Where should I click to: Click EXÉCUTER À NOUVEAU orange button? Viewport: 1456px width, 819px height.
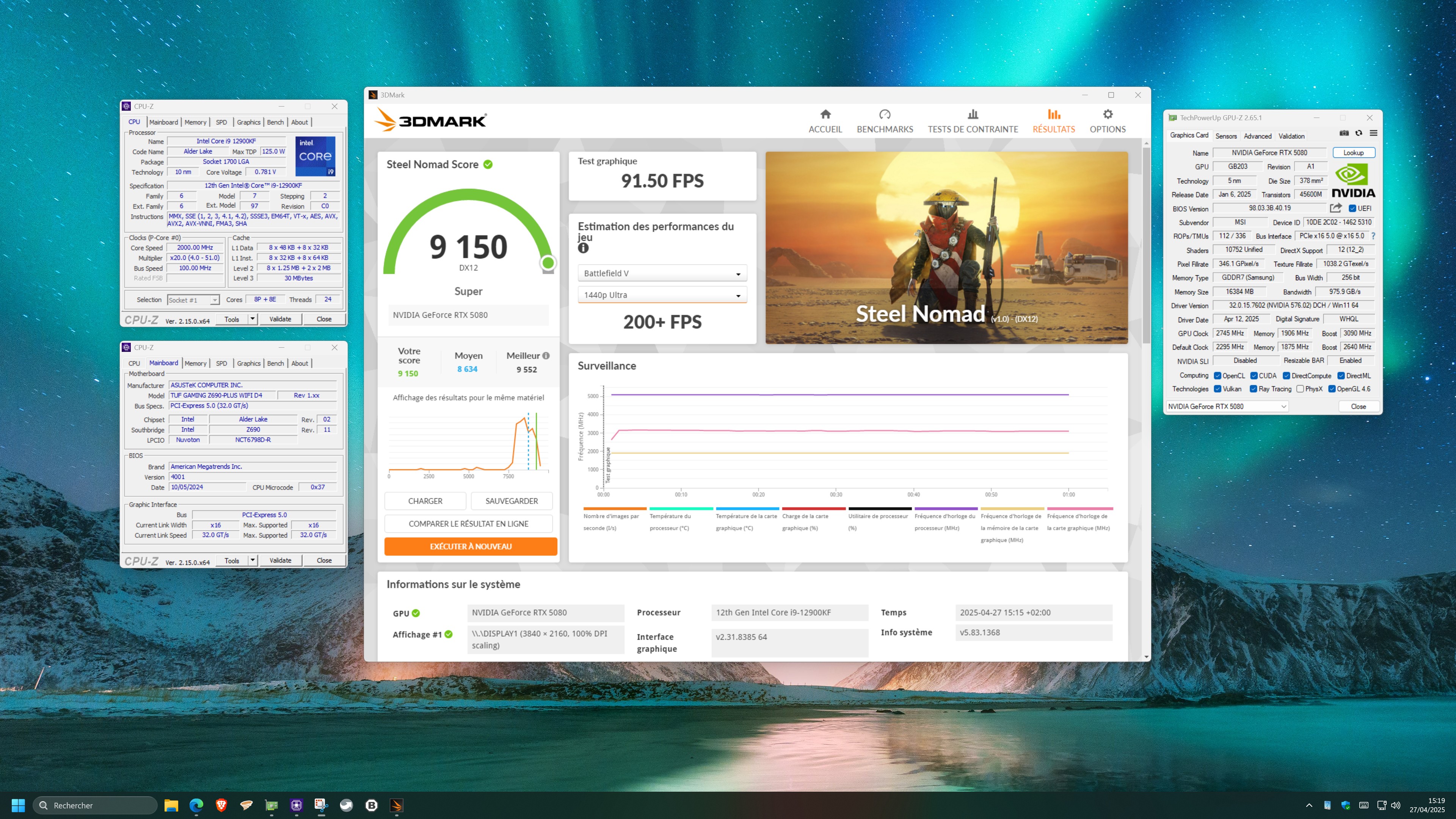470,546
